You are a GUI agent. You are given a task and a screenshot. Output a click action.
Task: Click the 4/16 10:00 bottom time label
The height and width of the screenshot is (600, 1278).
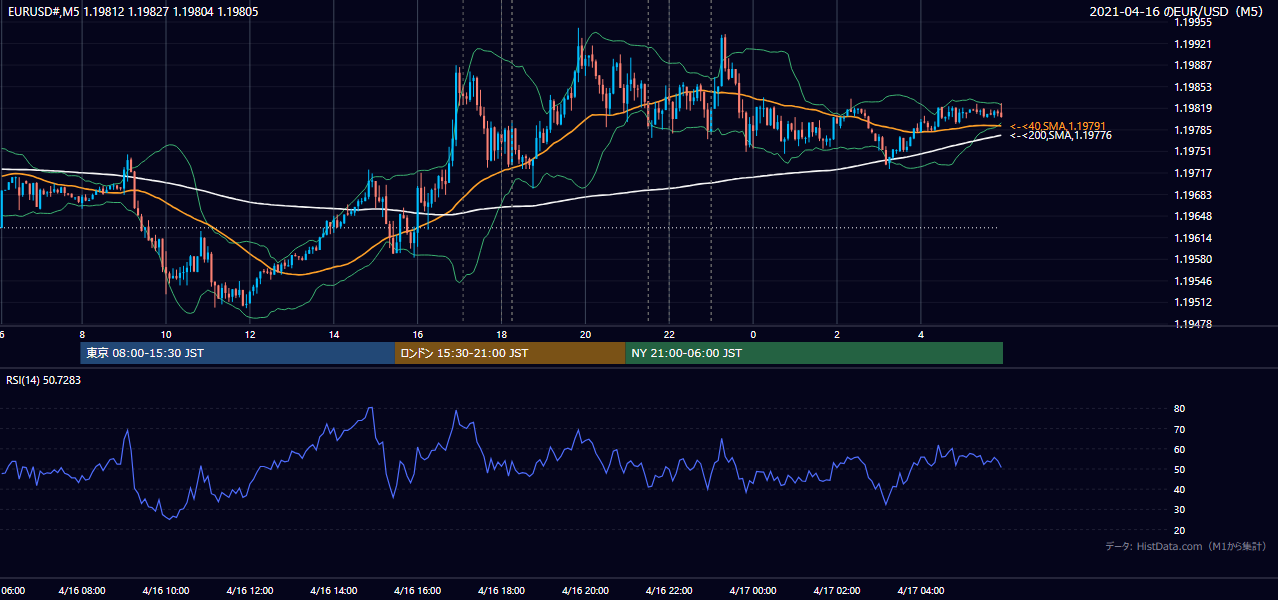(x=165, y=591)
